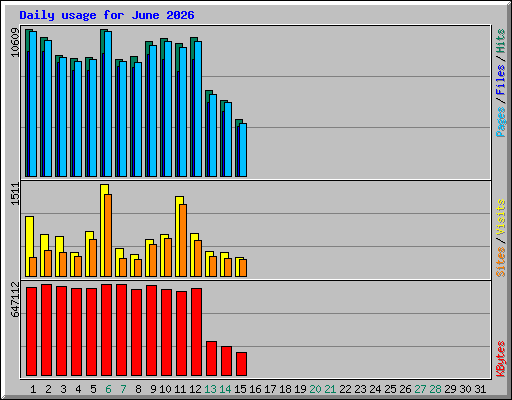Click day 12 on the date axis
This screenshot has height=400, width=512.
click(195, 389)
